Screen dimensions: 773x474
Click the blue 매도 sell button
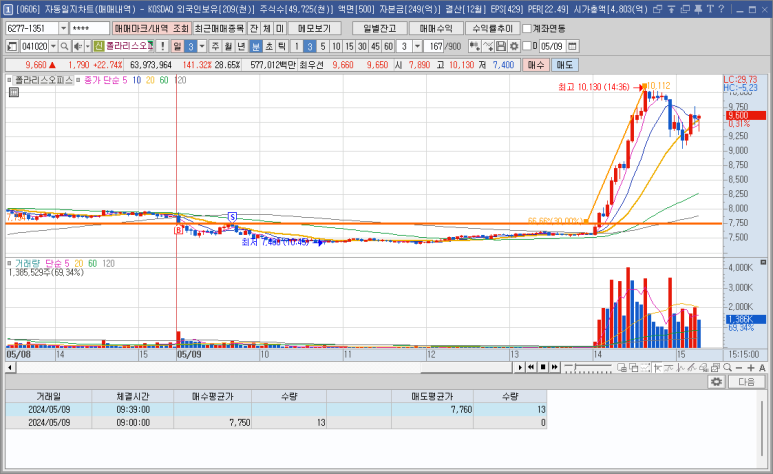[x=564, y=65]
